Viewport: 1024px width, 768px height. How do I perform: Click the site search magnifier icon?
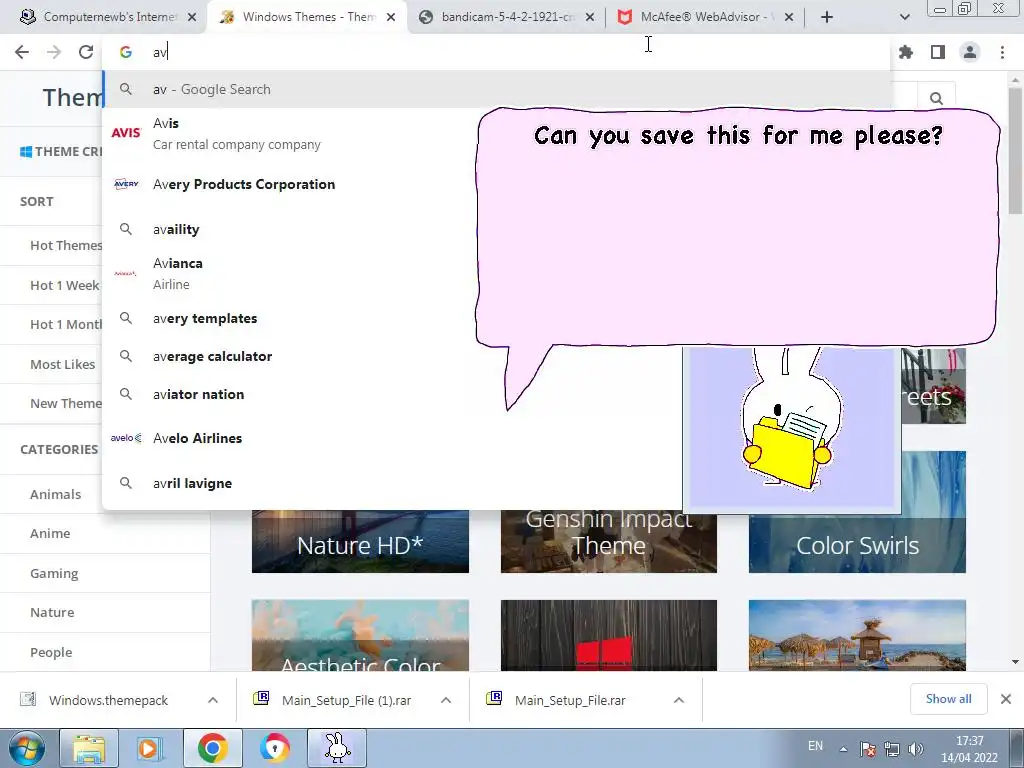pos(936,99)
